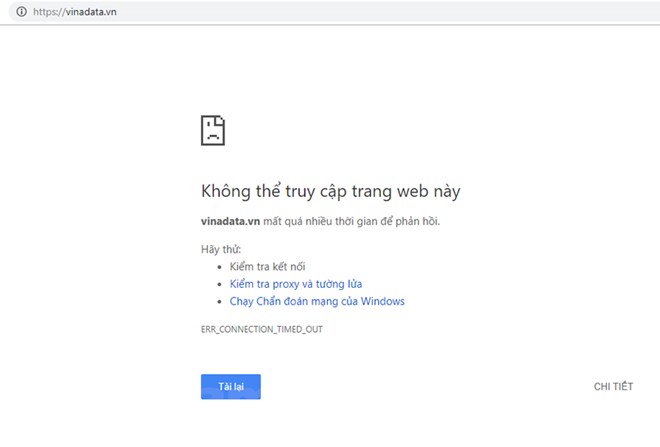The height and width of the screenshot is (447, 660).
Task: Click bullet beside Chạy Chẩn đoán mạng link
Action: pos(219,302)
